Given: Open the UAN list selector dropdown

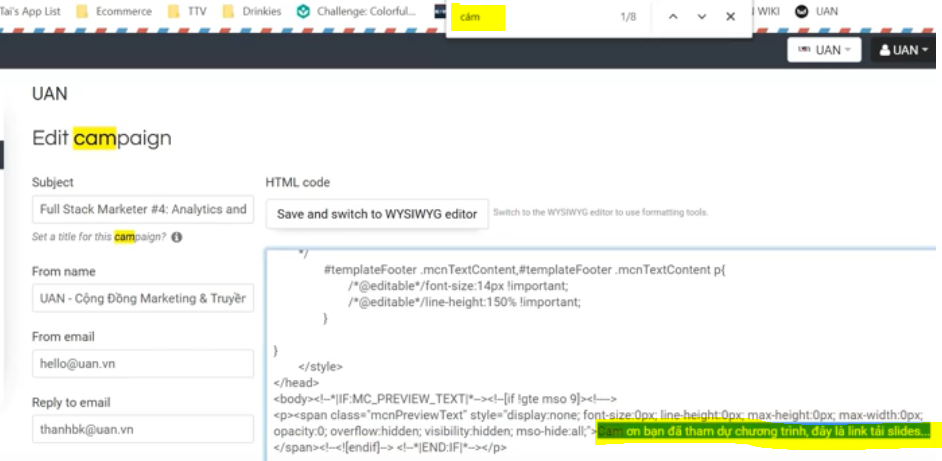Looking at the screenshot, I should 824,50.
